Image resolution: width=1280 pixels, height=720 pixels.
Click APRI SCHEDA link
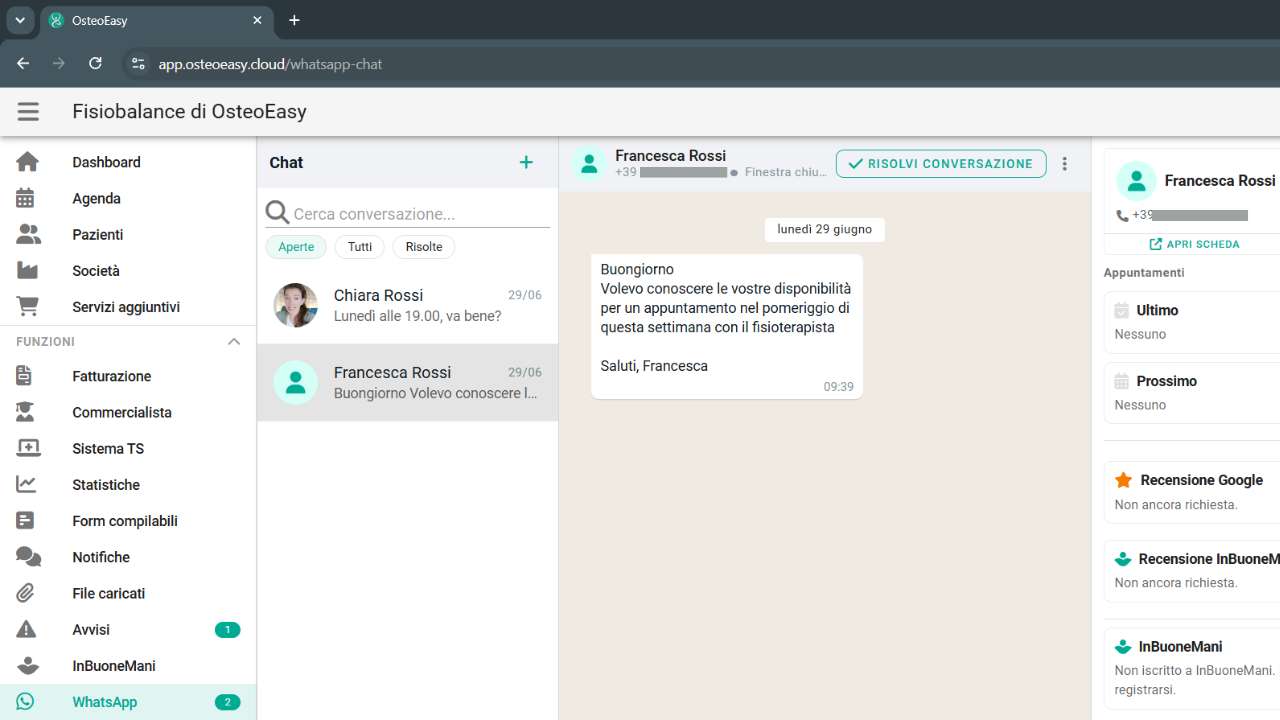[x=1194, y=244]
